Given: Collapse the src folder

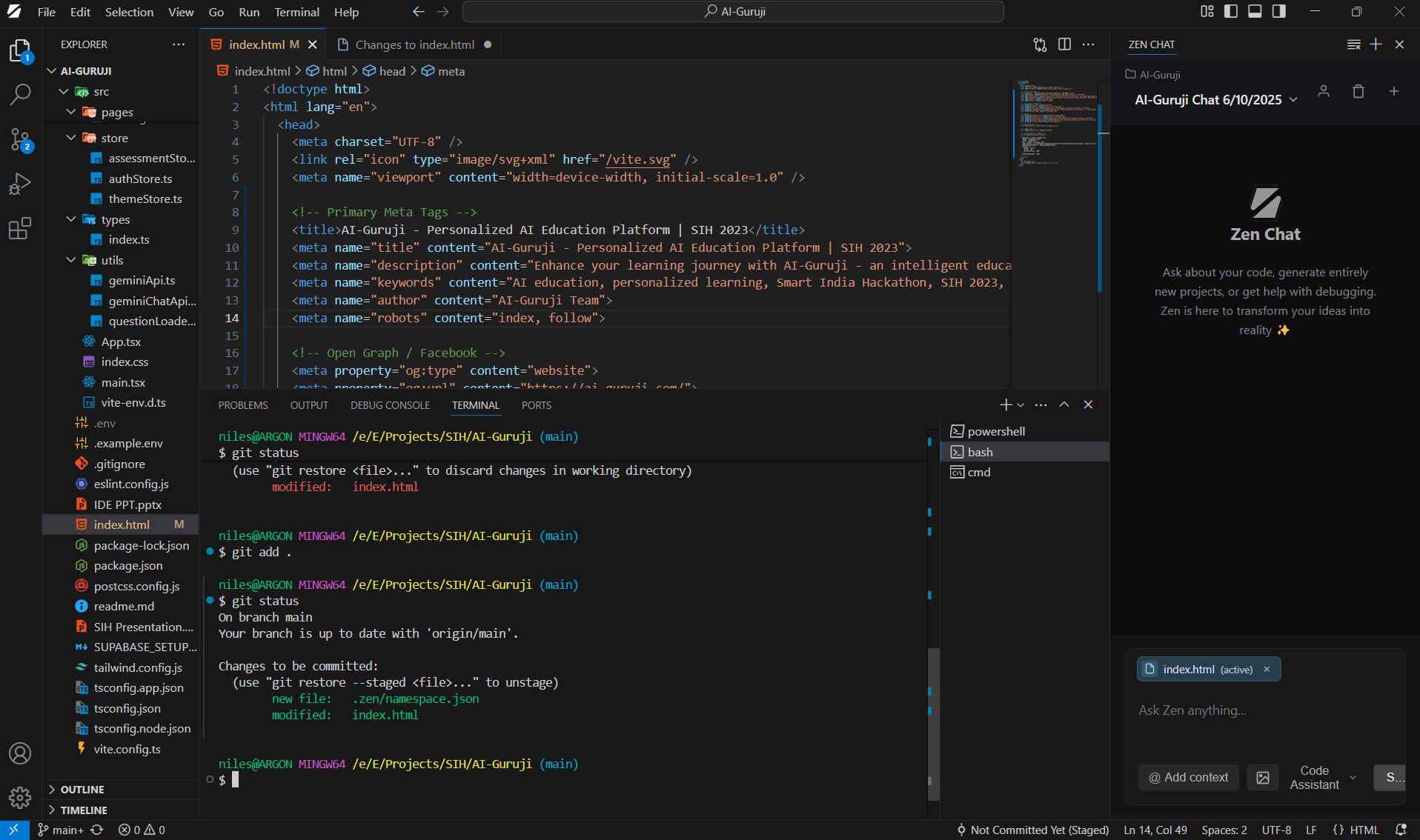Looking at the screenshot, I should tap(64, 92).
